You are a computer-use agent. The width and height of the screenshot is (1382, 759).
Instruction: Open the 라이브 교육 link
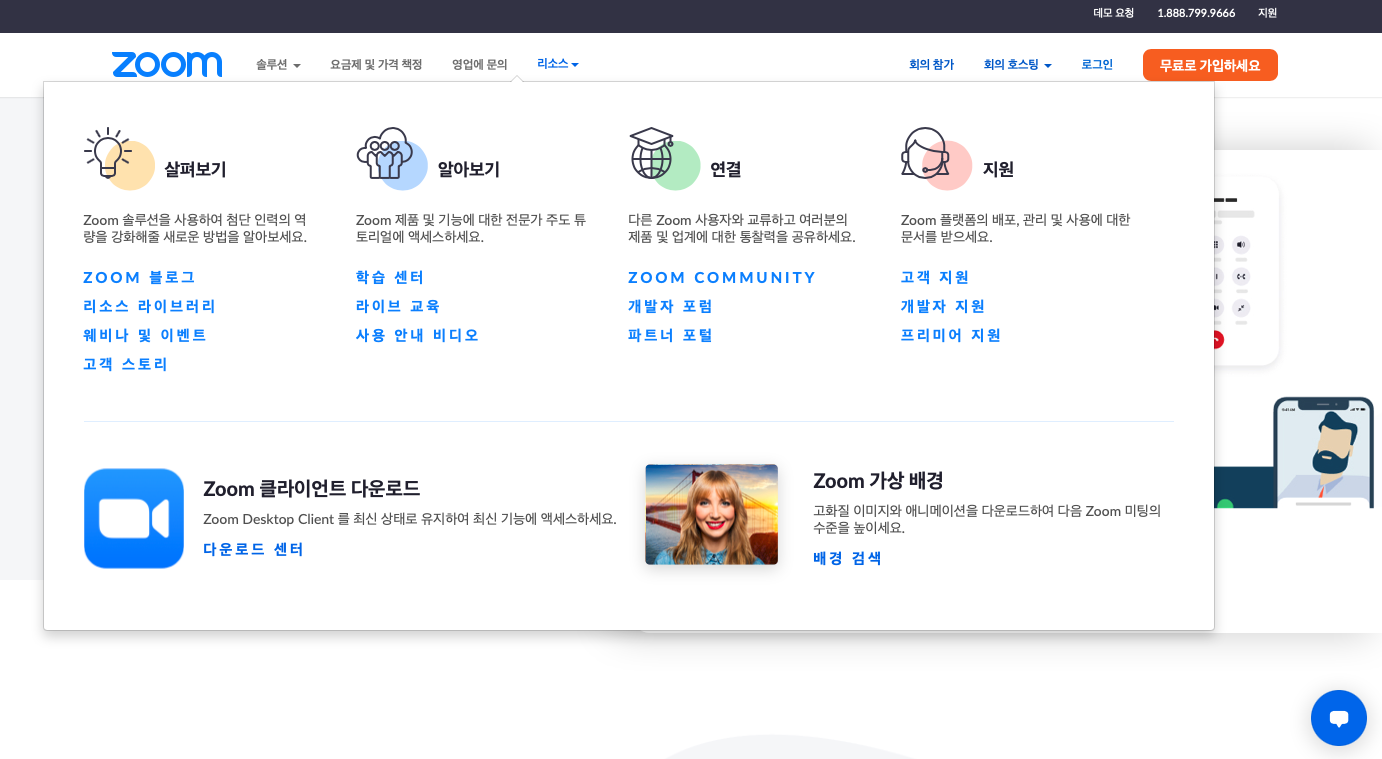point(398,306)
